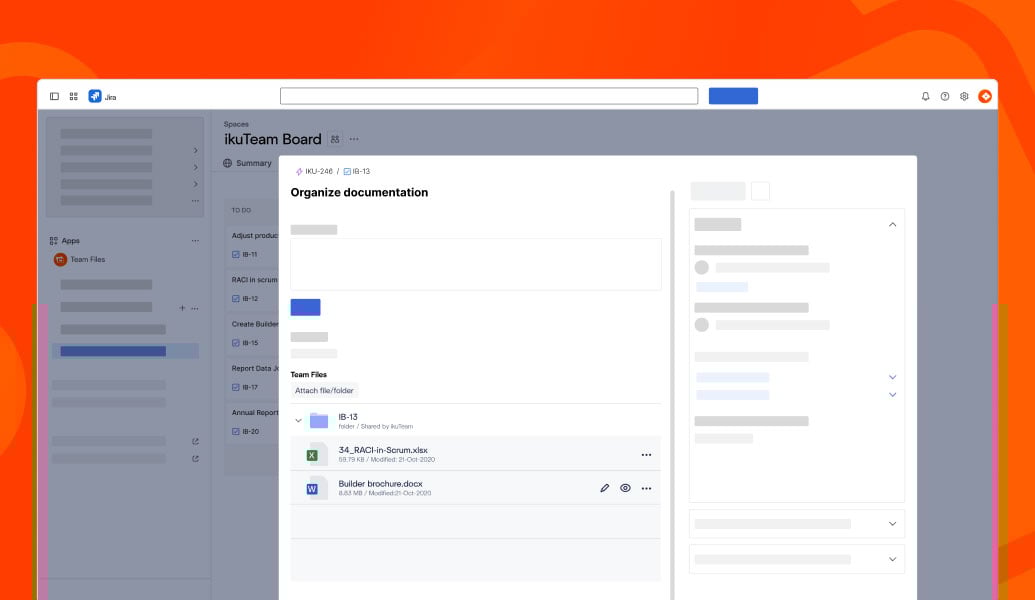Open the Settings gear icon
The height and width of the screenshot is (600, 1035).
click(963, 95)
